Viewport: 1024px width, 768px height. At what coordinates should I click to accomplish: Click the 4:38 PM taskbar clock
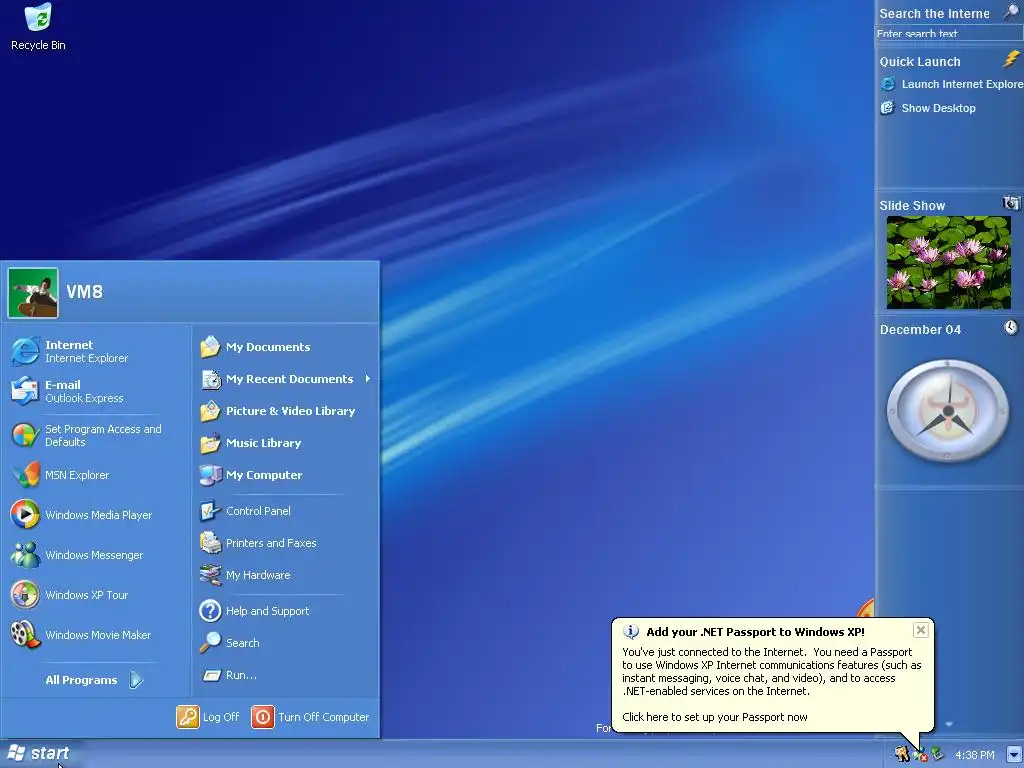point(974,755)
